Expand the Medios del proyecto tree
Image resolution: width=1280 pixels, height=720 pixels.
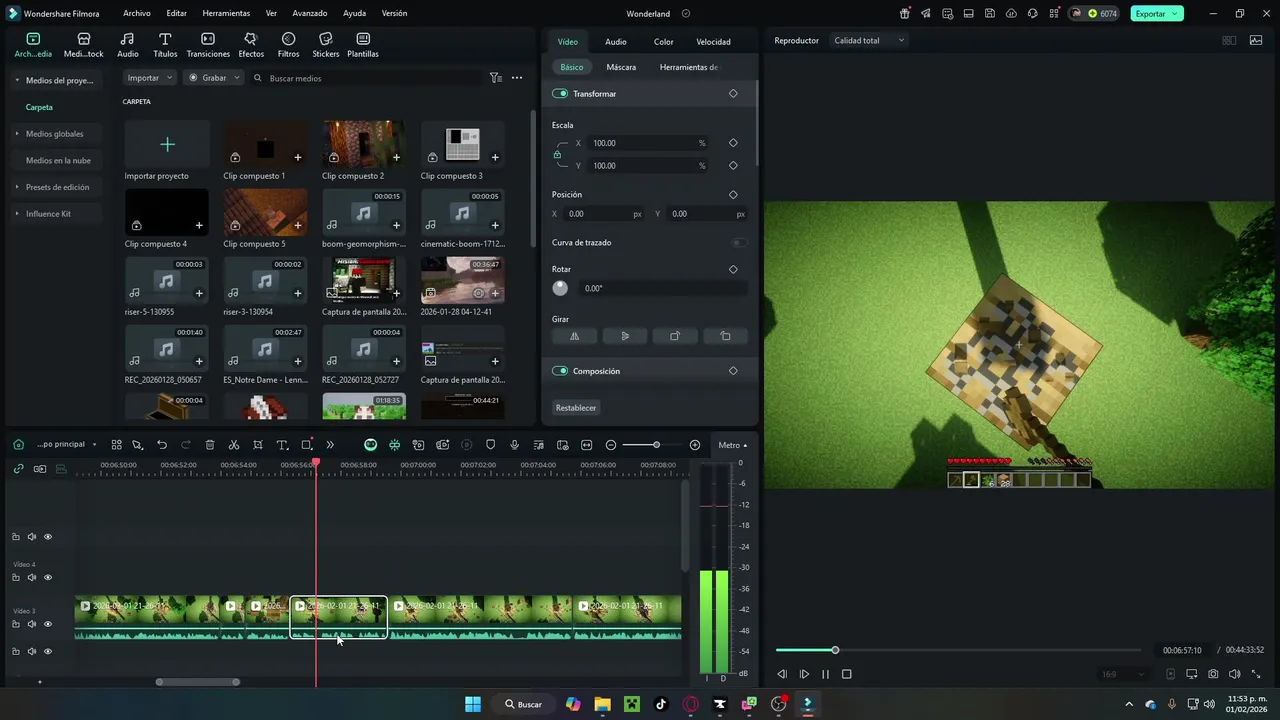(x=17, y=80)
